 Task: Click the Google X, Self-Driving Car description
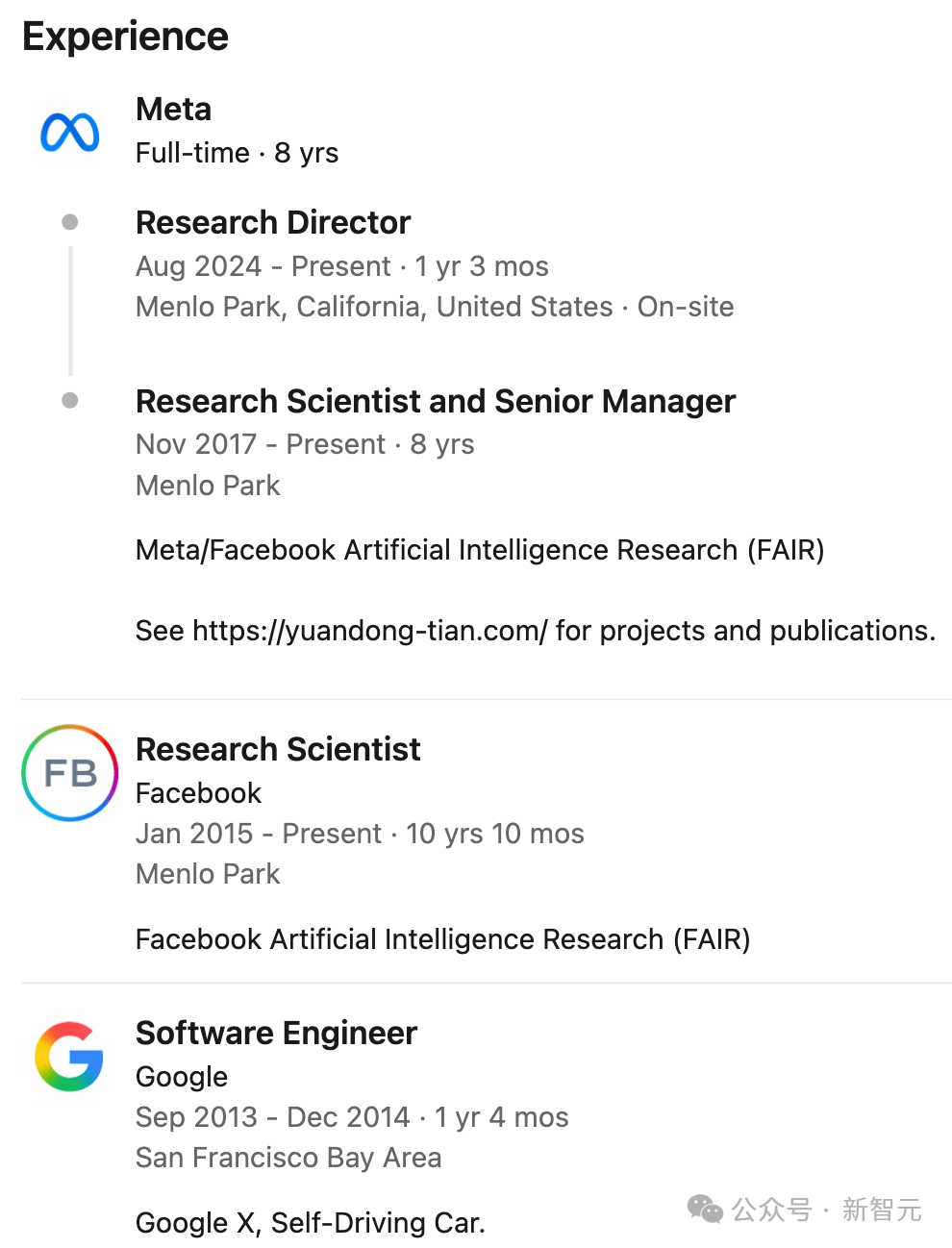[310, 1223]
